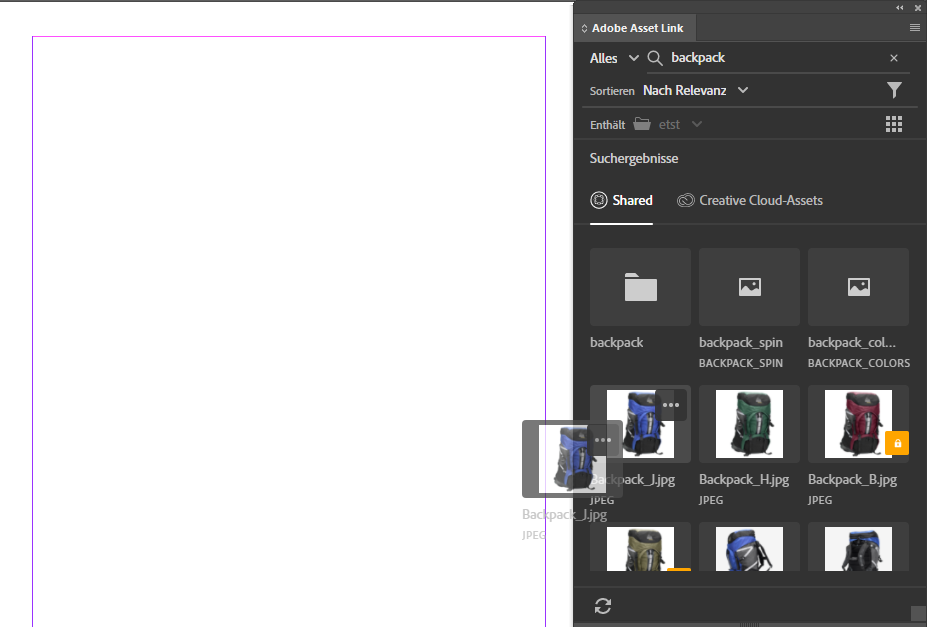The image size is (927, 627).
Task: Open the filter funnel icon
Action: tap(894, 89)
